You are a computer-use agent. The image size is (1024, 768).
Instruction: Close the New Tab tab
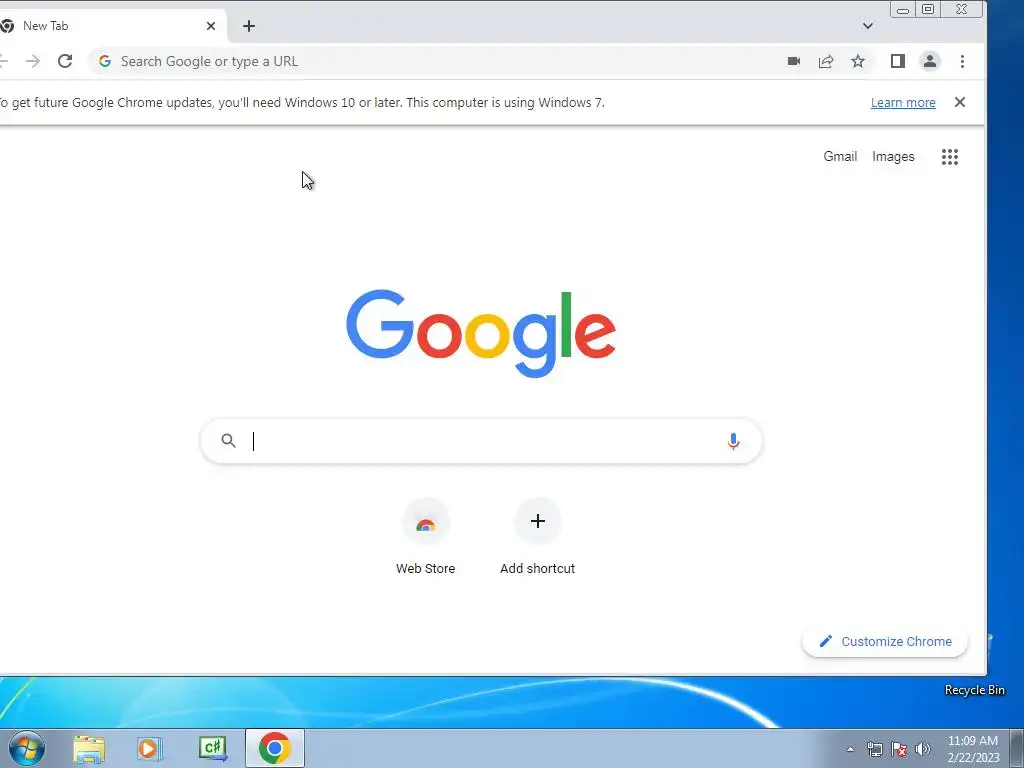pos(211,26)
